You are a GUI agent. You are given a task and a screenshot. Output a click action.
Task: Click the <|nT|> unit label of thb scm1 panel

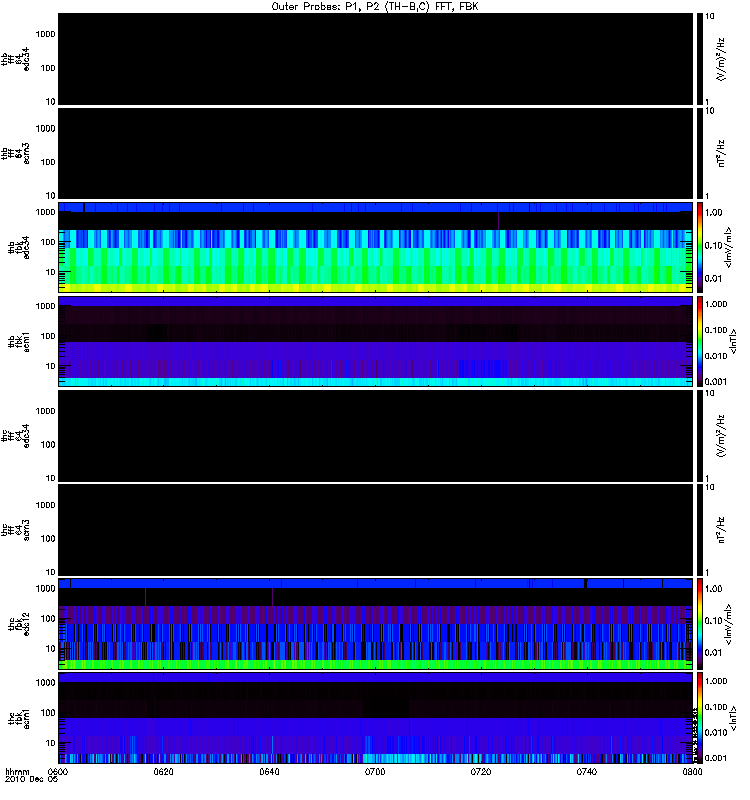pyautogui.click(x=733, y=342)
